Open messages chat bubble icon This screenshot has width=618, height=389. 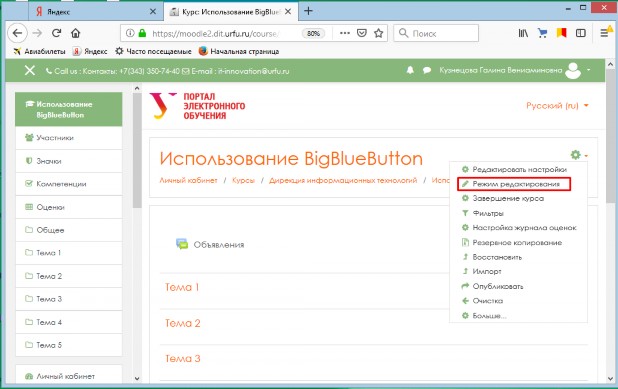427,71
